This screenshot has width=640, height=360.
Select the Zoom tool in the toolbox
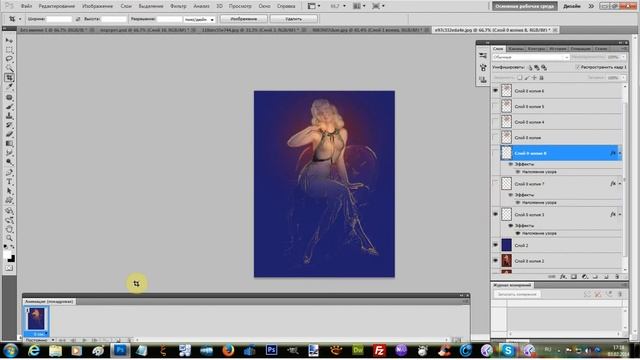(x=9, y=238)
